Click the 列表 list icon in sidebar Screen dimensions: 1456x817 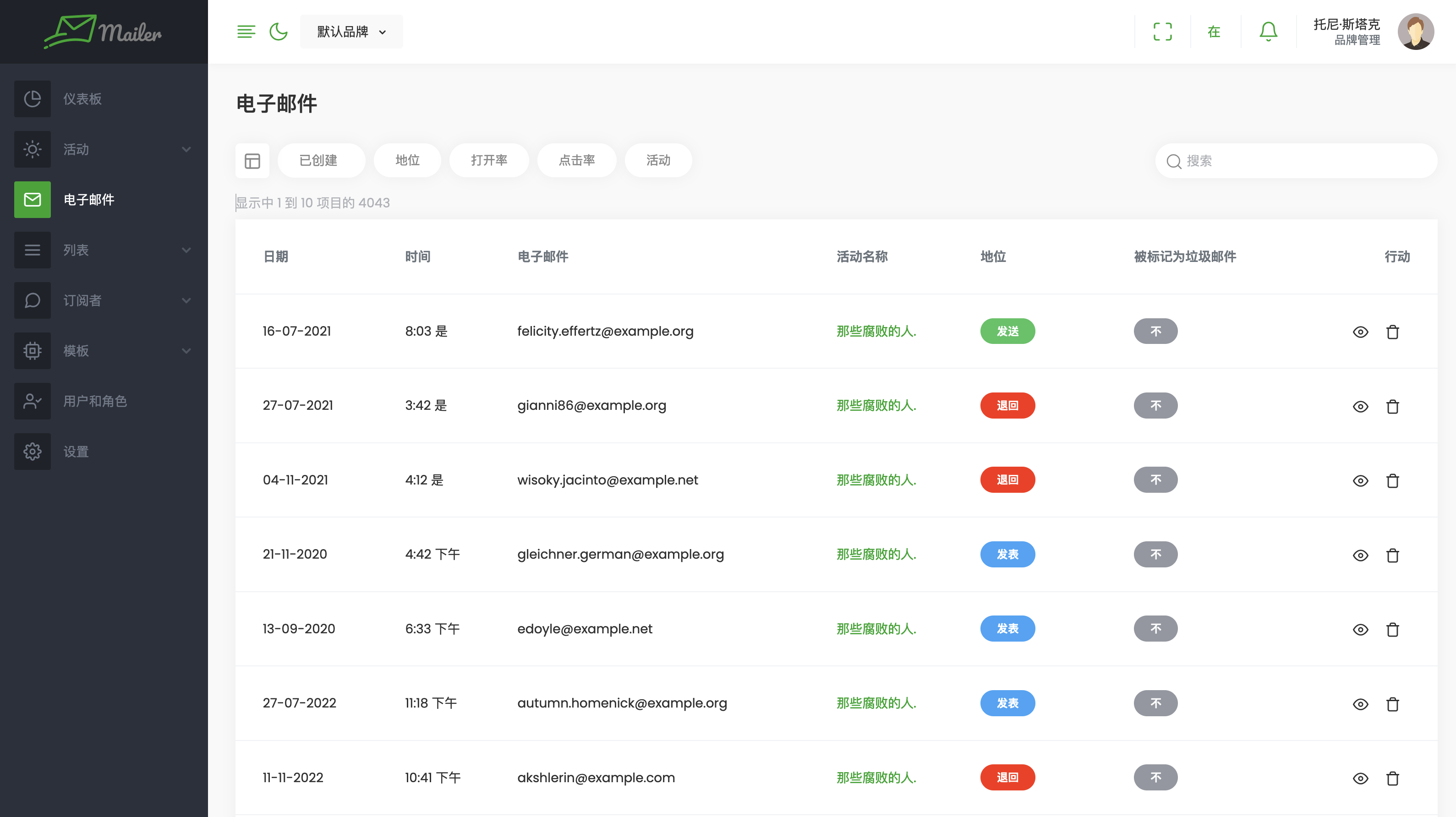(32, 250)
